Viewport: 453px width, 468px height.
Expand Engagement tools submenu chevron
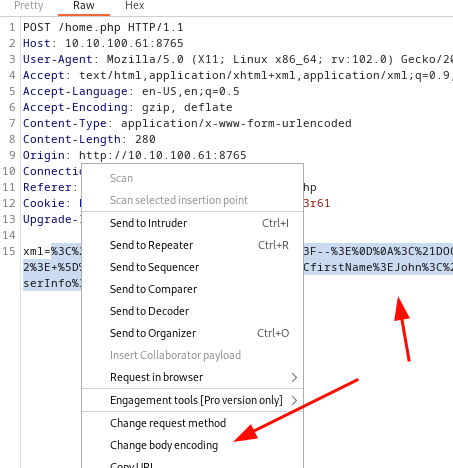coord(294,400)
